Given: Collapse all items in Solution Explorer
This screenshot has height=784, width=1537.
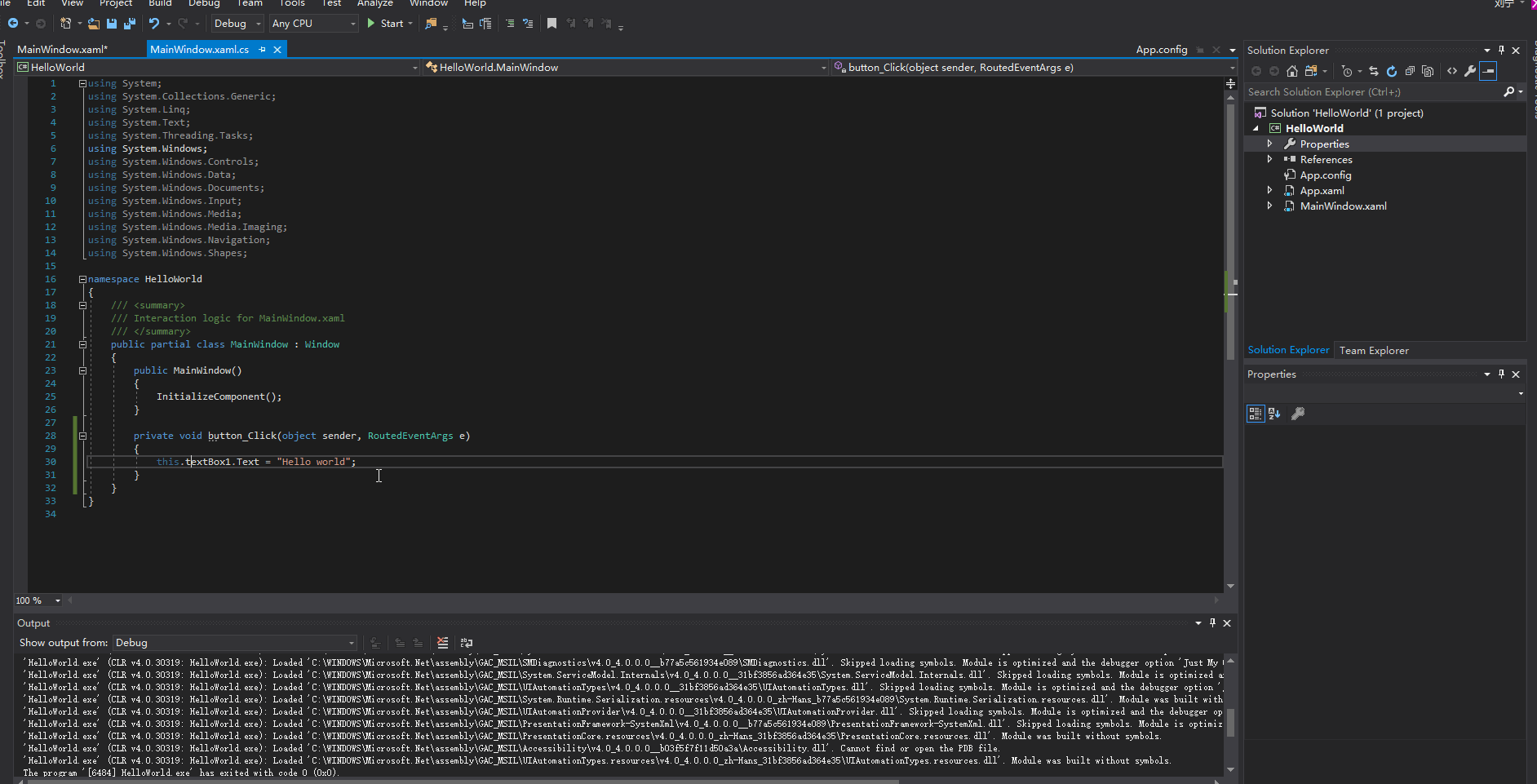Looking at the screenshot, I should pyautogui.click(x=1410, y=71).
